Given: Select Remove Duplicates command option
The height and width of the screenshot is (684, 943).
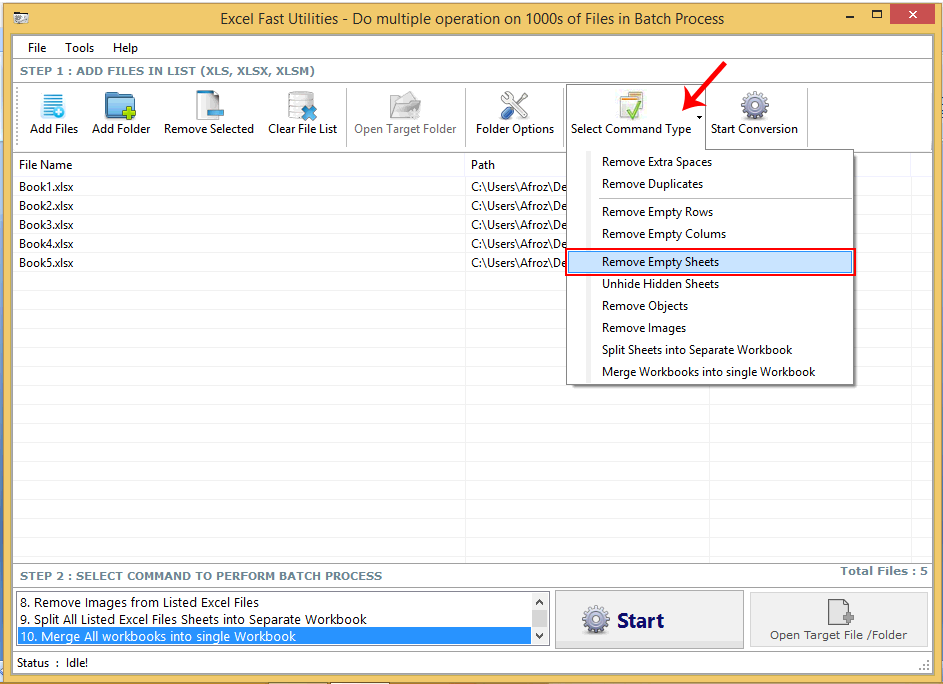Looking at the screenshot, I should 651,183.
